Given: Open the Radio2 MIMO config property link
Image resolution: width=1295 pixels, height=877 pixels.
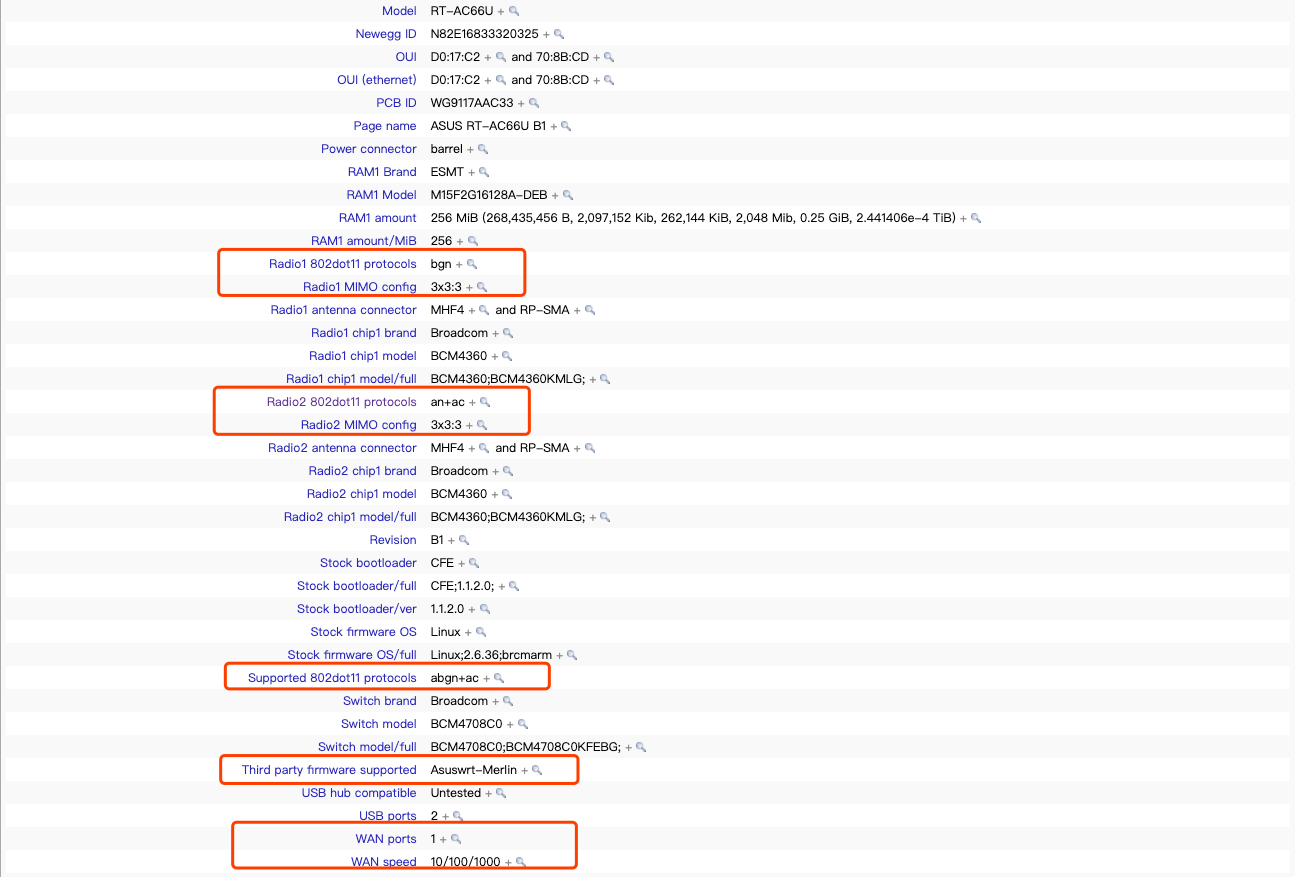Looking at the screenshot, I should [359, 425].
